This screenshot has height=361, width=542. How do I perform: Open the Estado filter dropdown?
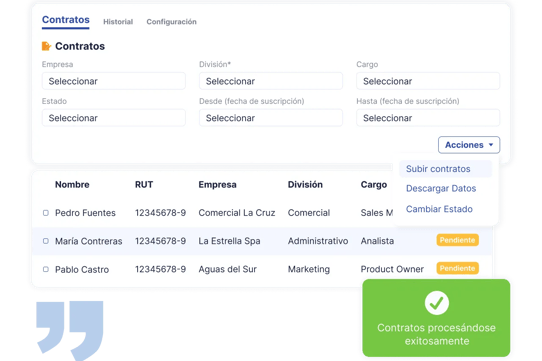click(114, 118)
